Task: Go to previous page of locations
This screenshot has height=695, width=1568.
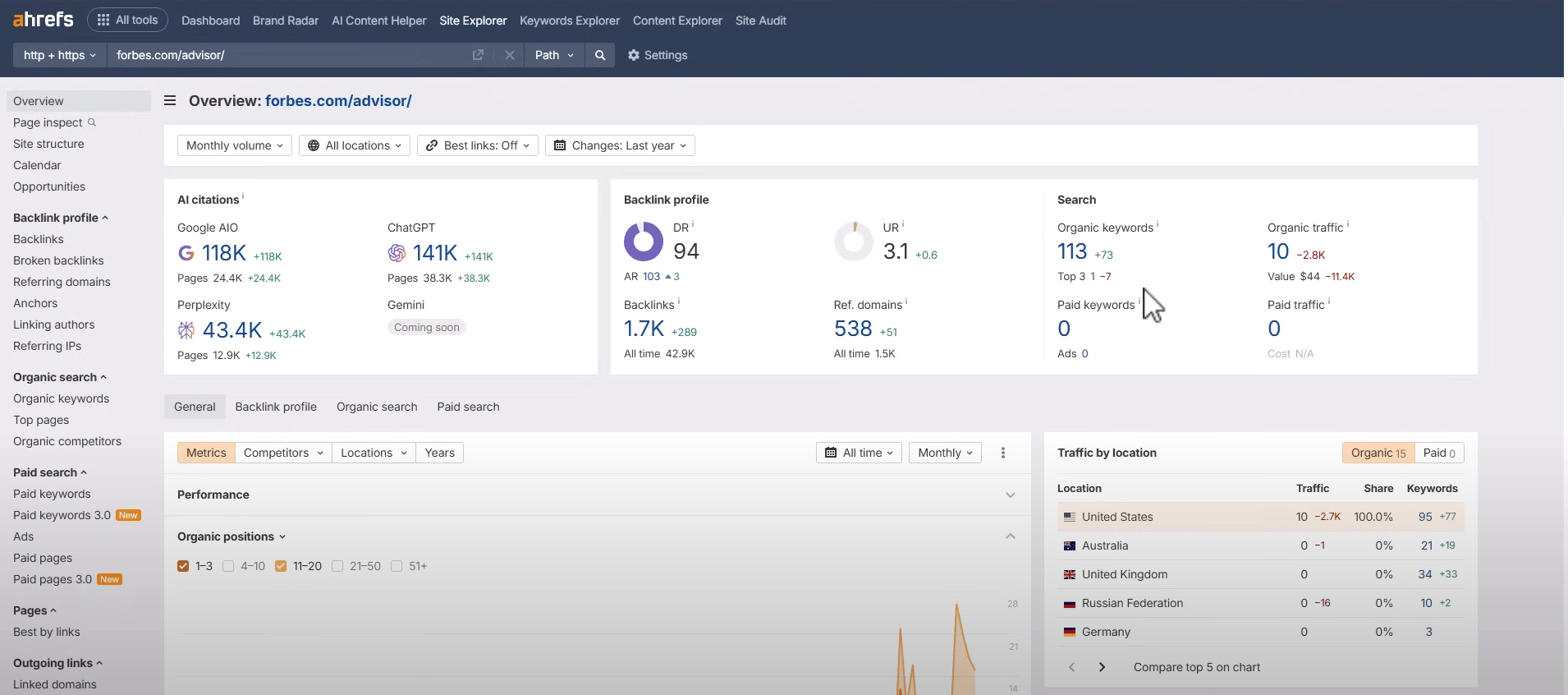Action: click(x=1071, y=667)
